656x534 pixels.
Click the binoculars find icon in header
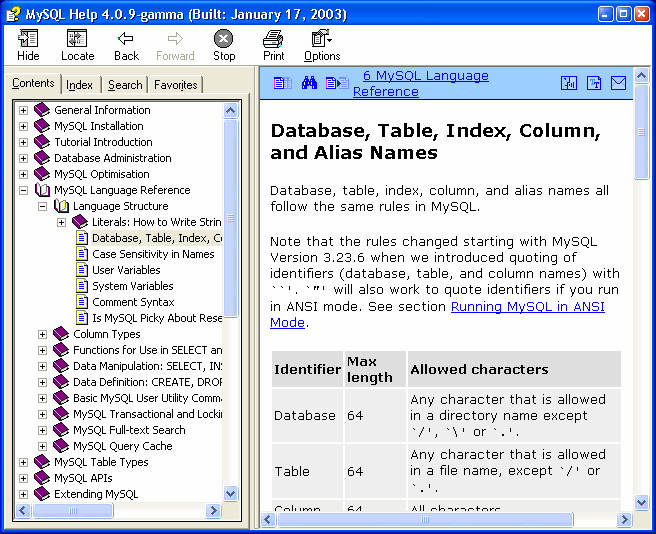[309, 83]
